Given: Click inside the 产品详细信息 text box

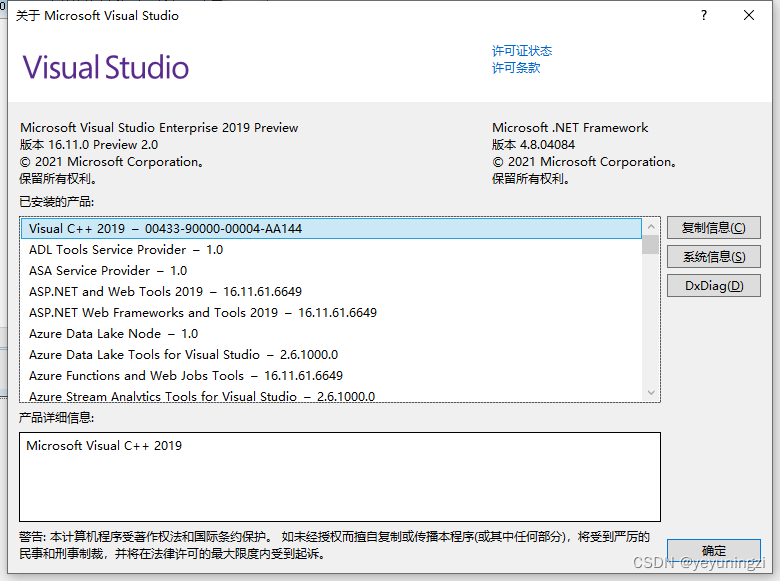Looking at the screenshot, I should [x=340, y=477].
